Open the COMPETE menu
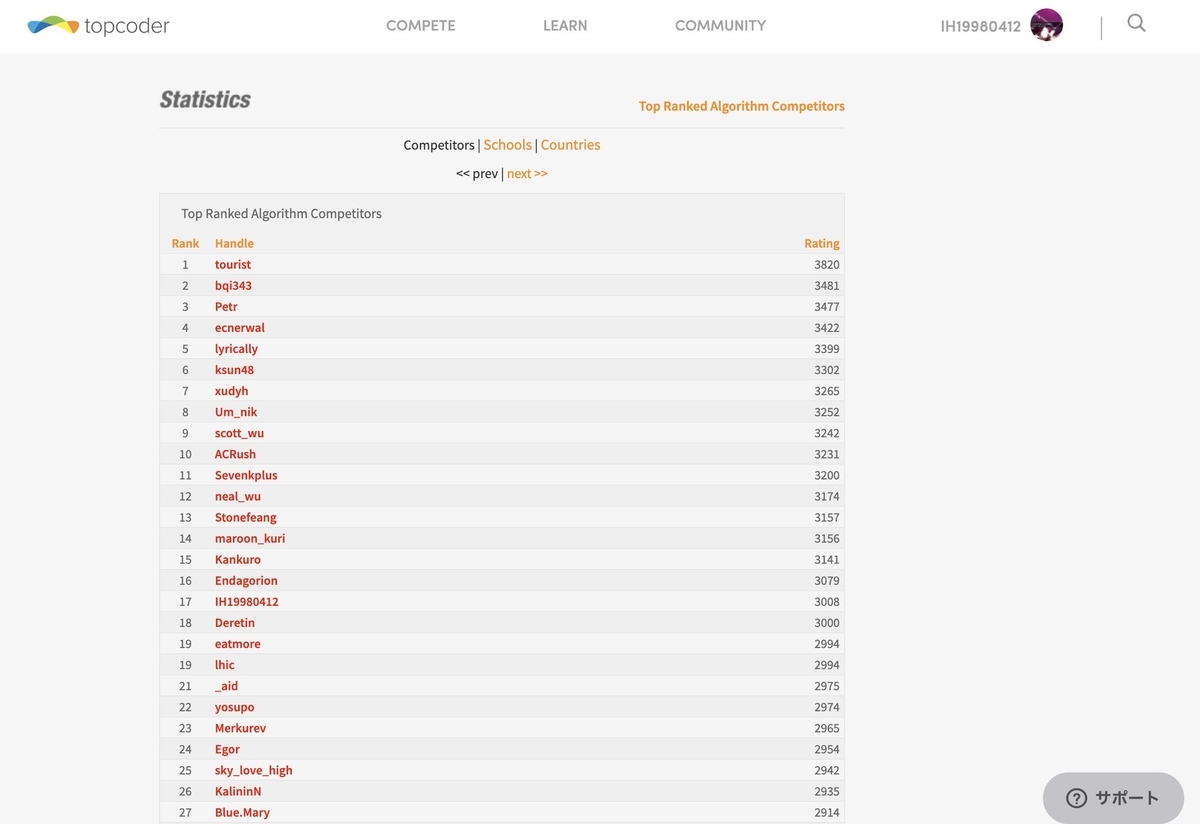Image resolution: width=1200 pixels, height=824 pixels. pos(421,26)
